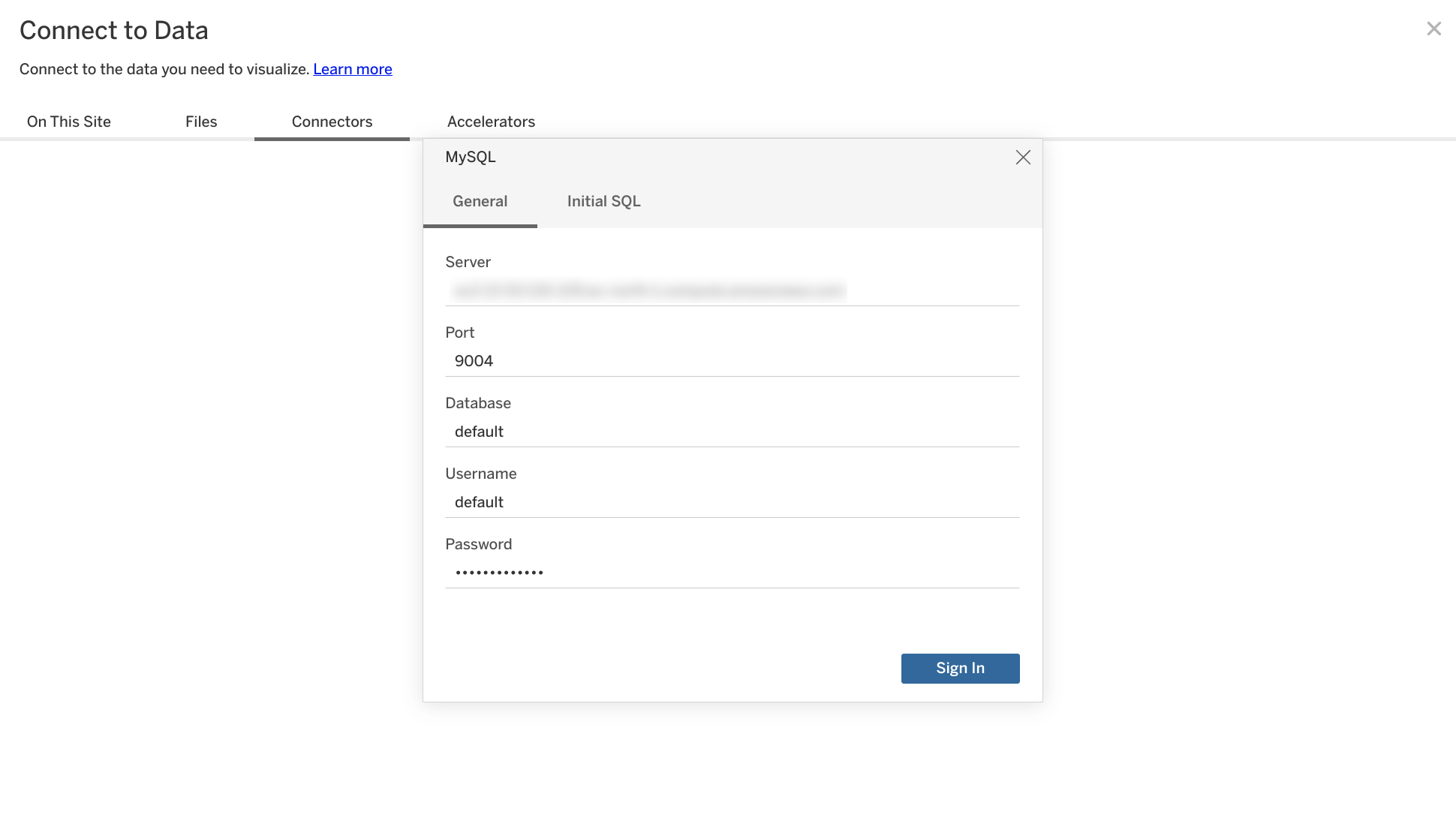Select the On This Site tab
The height and width of the screenshot is (836, 1456).
pyautogui.click(x=68, y=121)
